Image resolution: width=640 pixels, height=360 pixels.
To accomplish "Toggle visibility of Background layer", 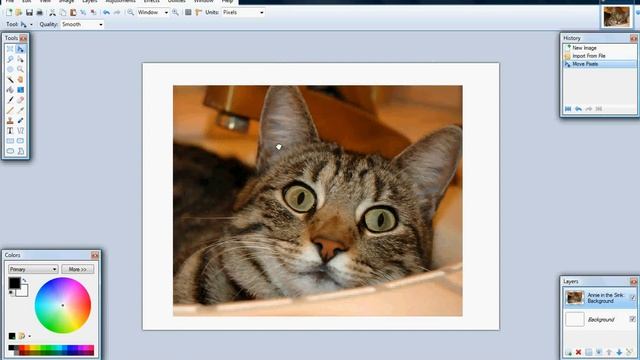I will [x=633, y=319].
